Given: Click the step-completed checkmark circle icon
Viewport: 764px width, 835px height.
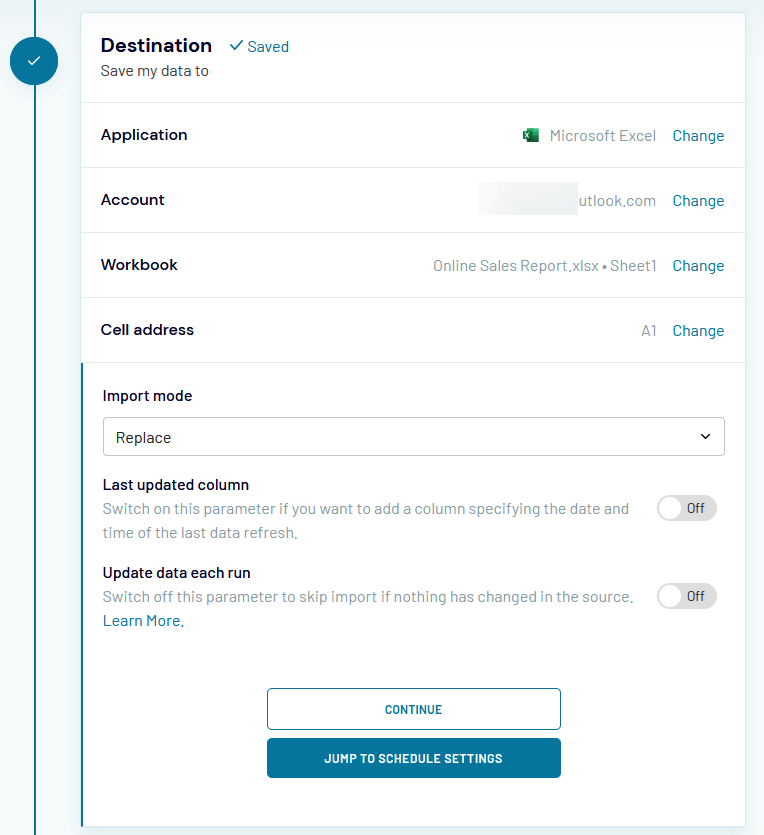Looking at the screenshot, I should (x=34, y=61).
